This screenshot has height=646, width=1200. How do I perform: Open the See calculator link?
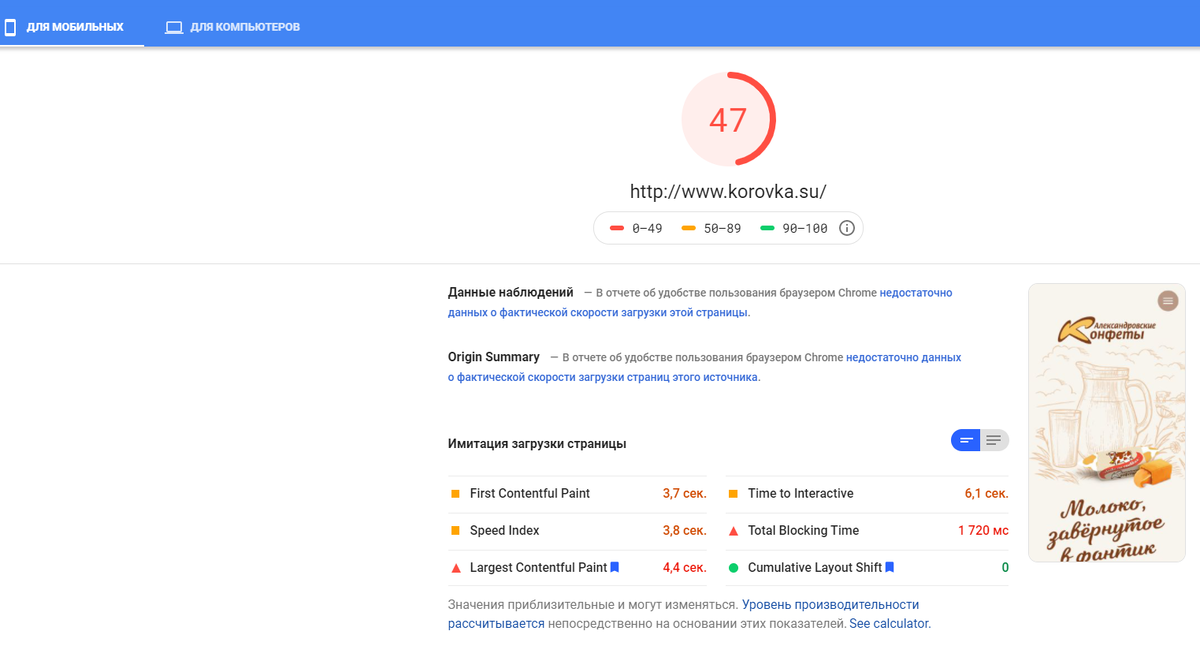(x=889, y=623)
